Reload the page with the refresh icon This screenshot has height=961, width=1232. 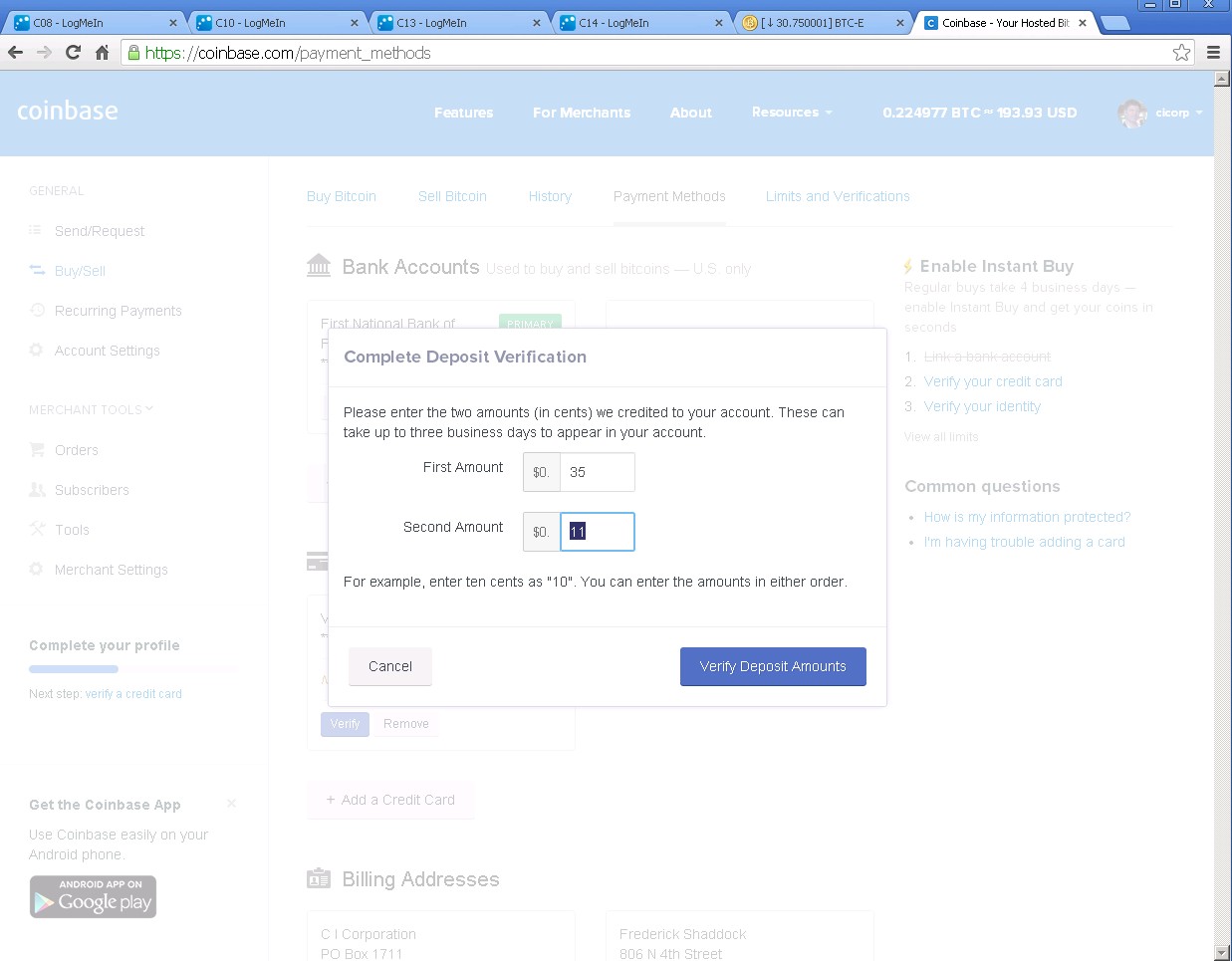click(x=73, y=53)
